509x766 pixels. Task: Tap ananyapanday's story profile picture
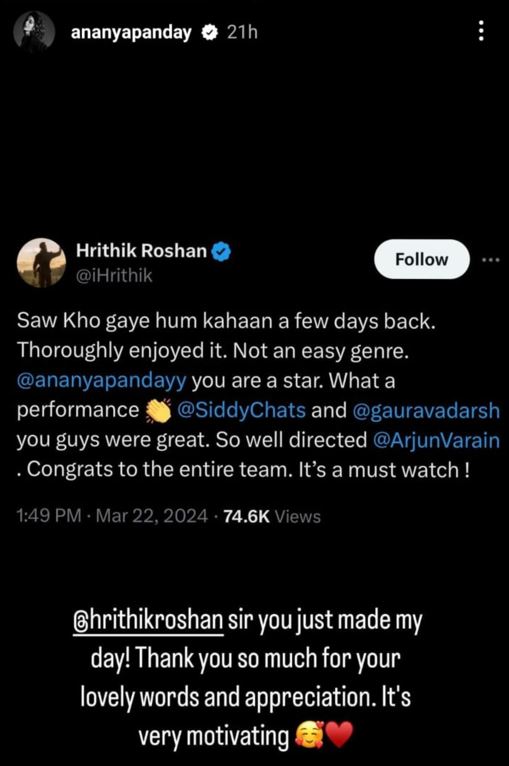pos(34,31)
